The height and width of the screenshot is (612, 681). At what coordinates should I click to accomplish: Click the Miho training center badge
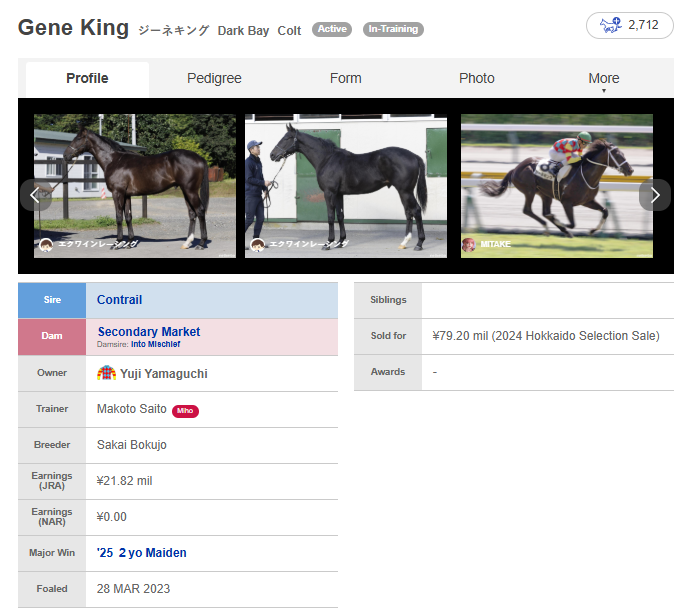(x=185, y=411)
